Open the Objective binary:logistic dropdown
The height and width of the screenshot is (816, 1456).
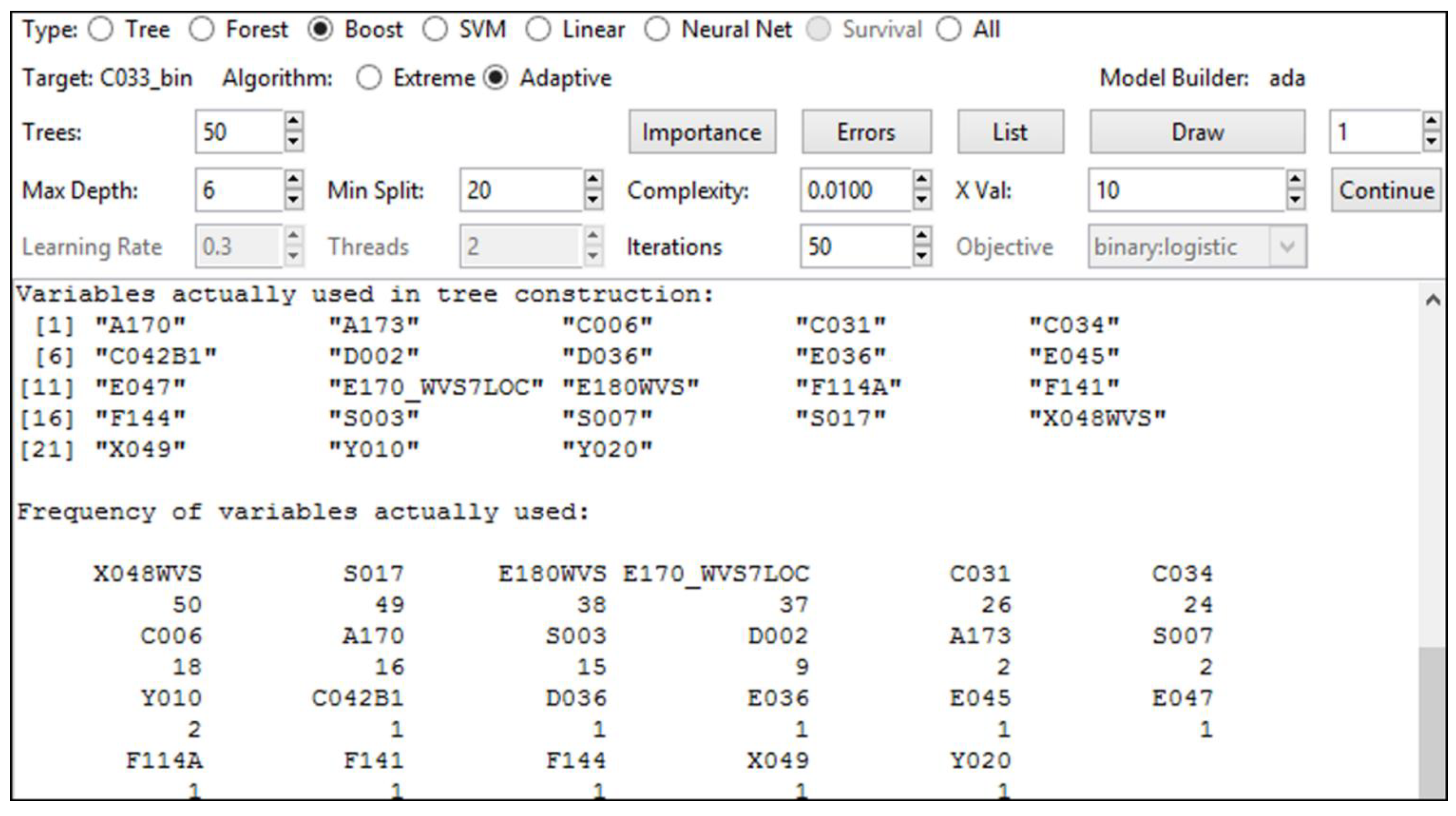1287,246
